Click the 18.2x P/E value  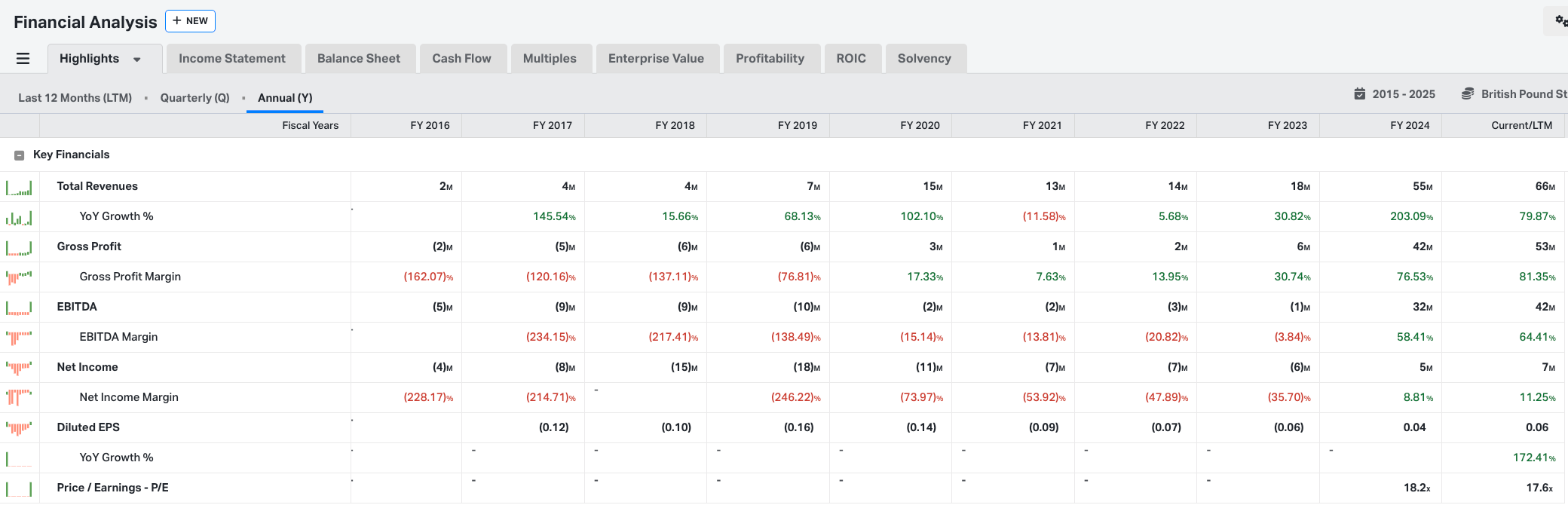pos(1417,488)
